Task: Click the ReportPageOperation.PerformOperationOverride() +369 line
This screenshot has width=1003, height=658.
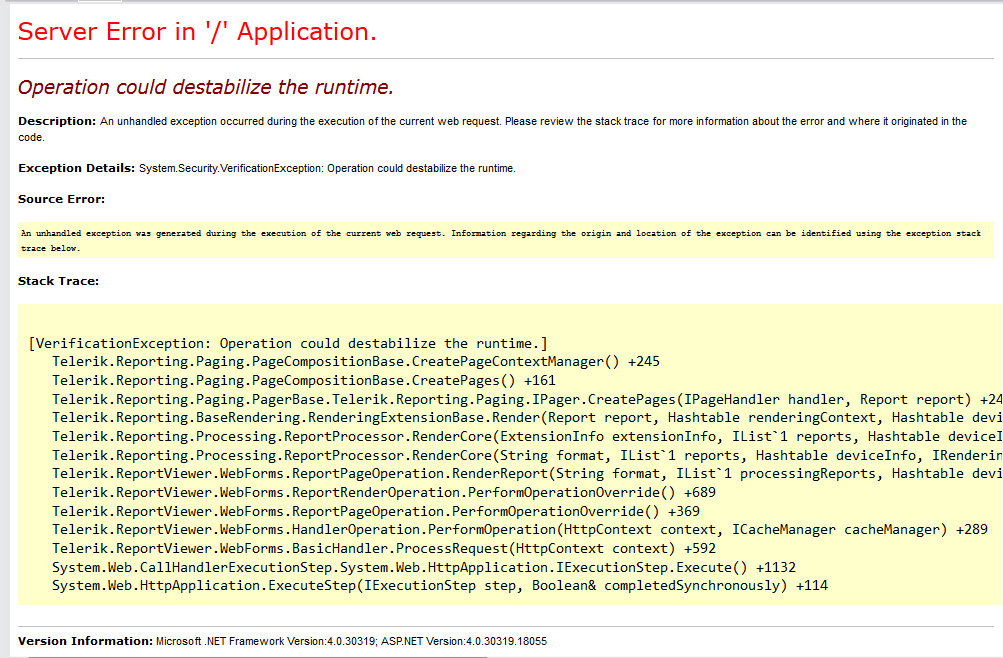Action: pyautogui.click(x=376, y=512)
